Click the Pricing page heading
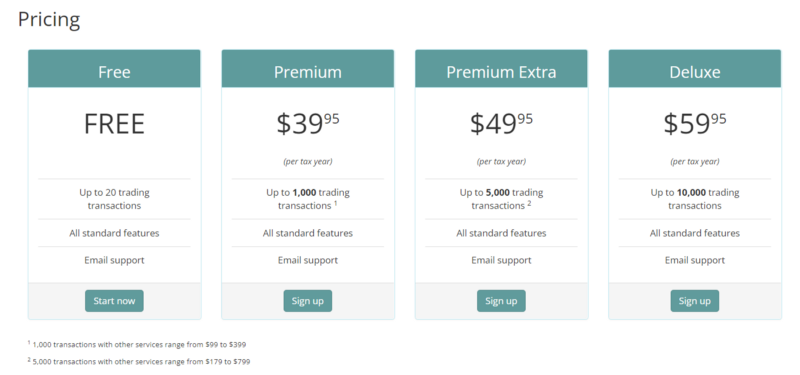800x375 pixels. [49, 20]
